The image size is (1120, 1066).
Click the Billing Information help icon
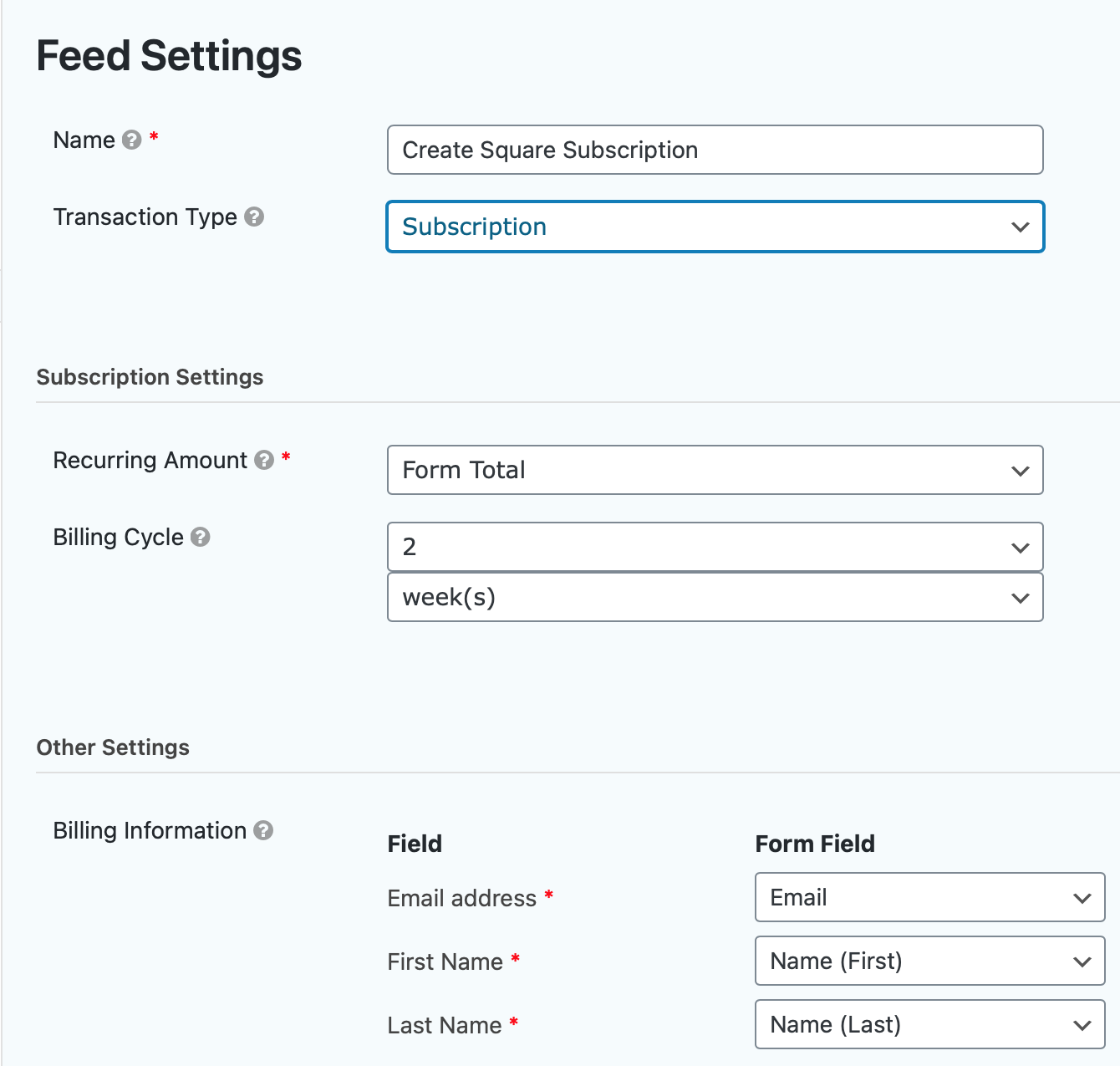pos(264,830)
